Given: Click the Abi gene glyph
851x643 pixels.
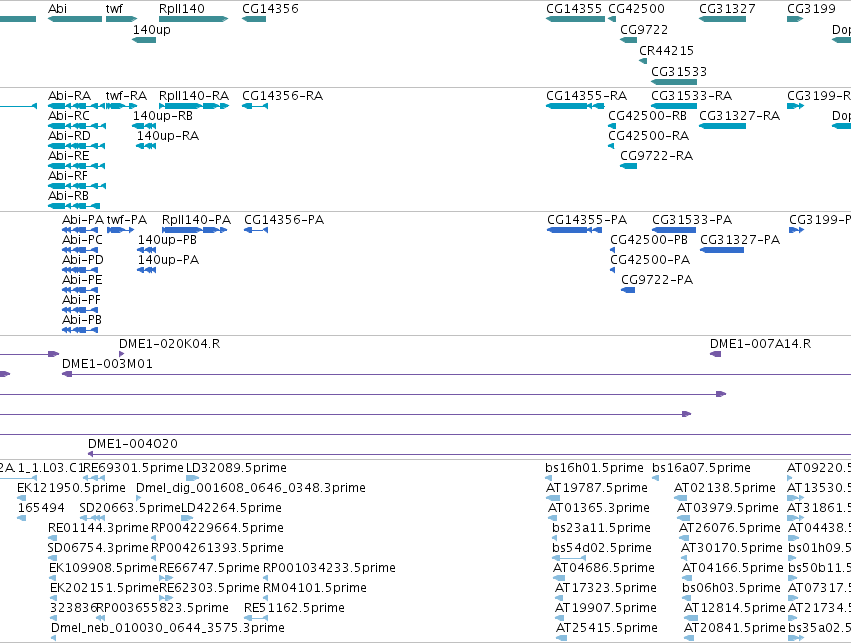Looking at the screenshot, I should [75, 19].
